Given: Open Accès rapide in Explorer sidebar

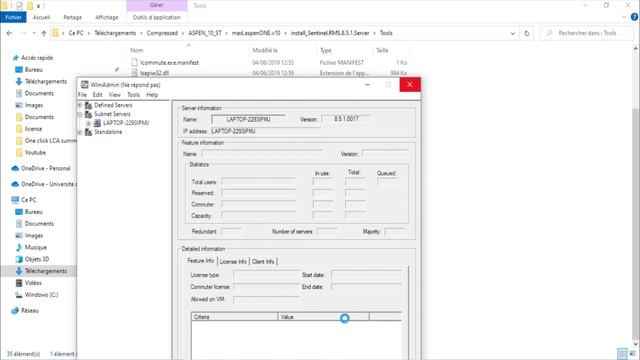Looking at the screenshot, I should (x=37, y=58).
